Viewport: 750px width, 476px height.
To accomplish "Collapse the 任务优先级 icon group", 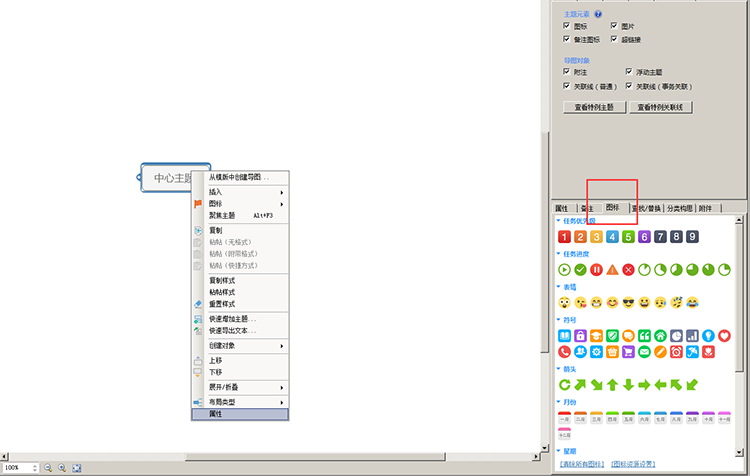I will point(558,221).
